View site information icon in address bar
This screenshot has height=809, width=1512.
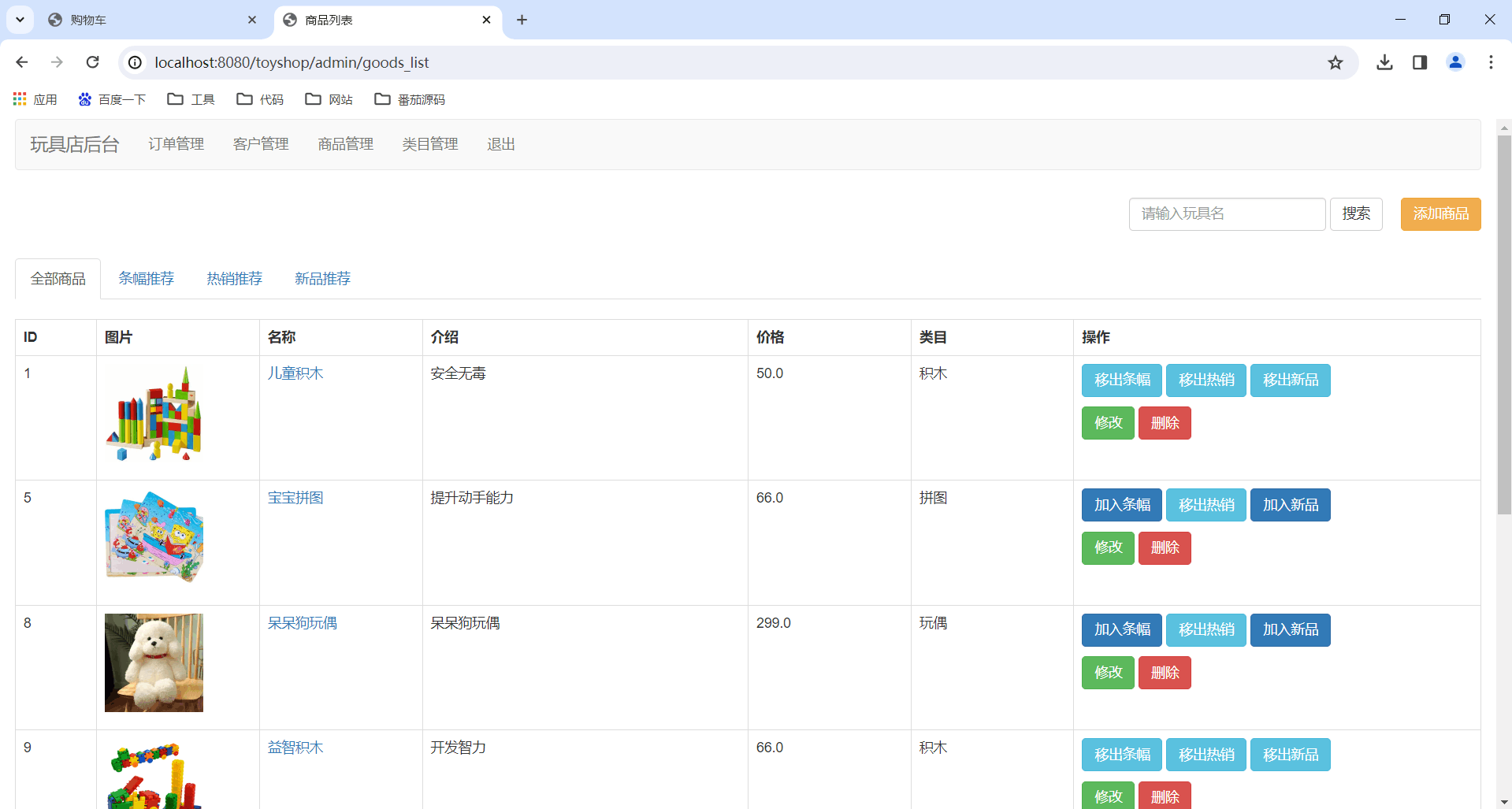[136, 62]
